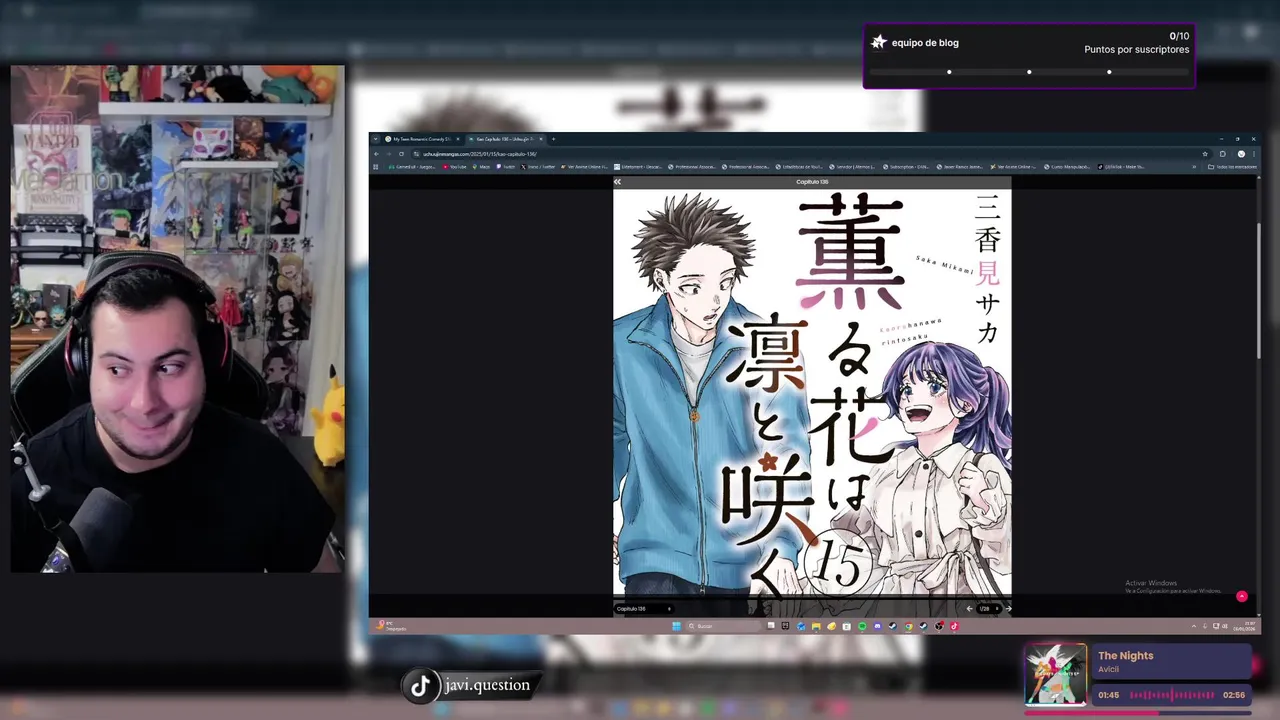1280x720 pixels.
Task: Open OBS Studio from the taskbar
Action: [938, 626]
